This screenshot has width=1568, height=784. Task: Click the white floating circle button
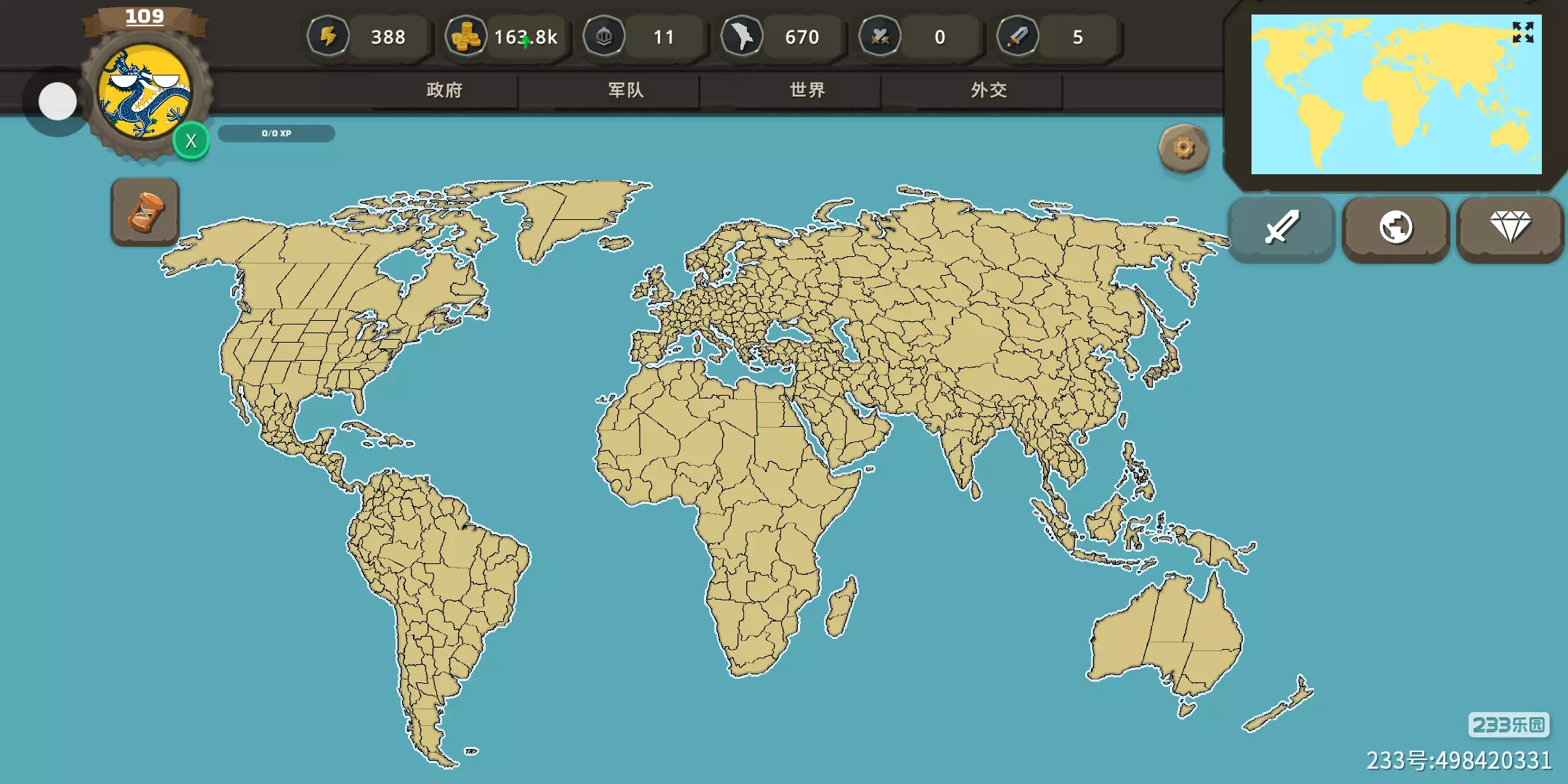tap(57, 102)
